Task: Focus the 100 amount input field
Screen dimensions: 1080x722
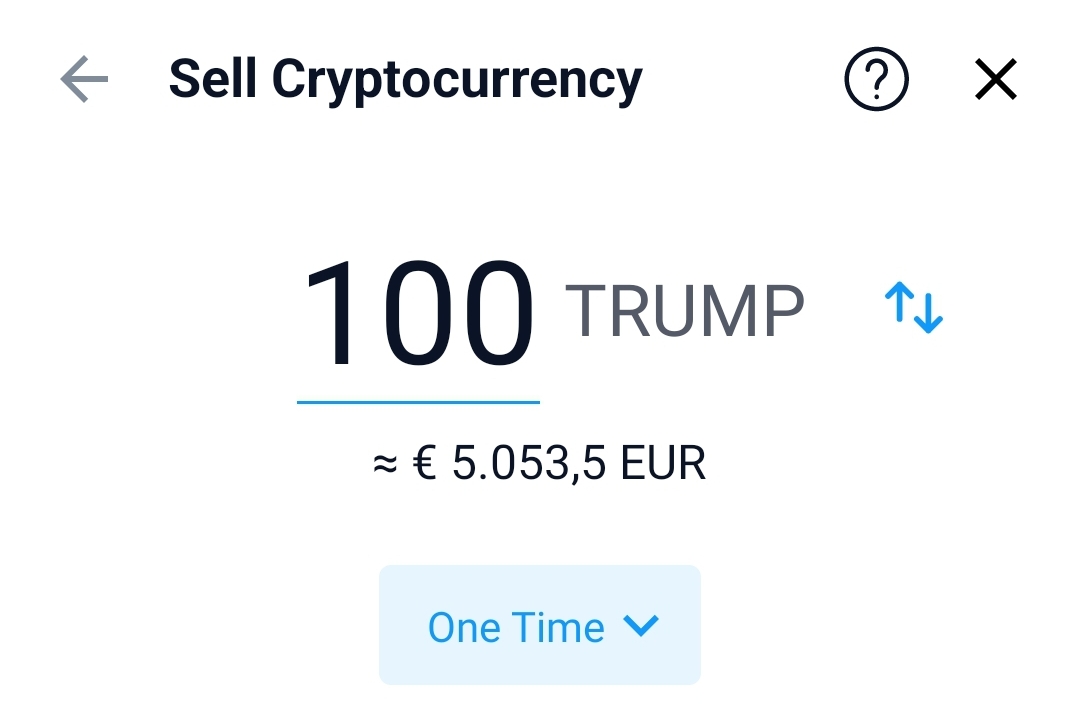Action: [418, 315]
